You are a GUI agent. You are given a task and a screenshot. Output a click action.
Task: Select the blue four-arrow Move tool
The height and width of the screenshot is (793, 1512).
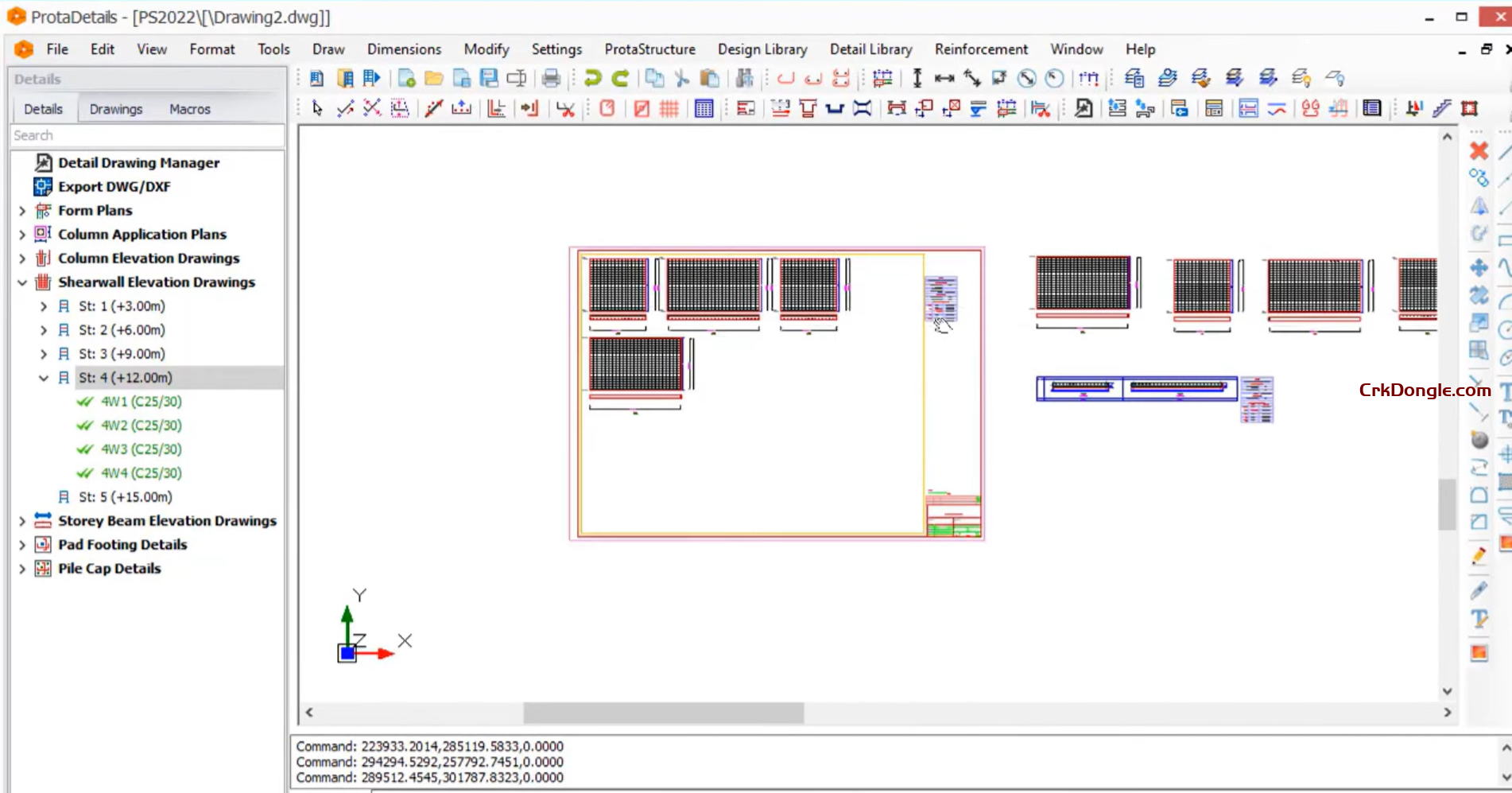pyautogui.click(x=1479, y=267)
